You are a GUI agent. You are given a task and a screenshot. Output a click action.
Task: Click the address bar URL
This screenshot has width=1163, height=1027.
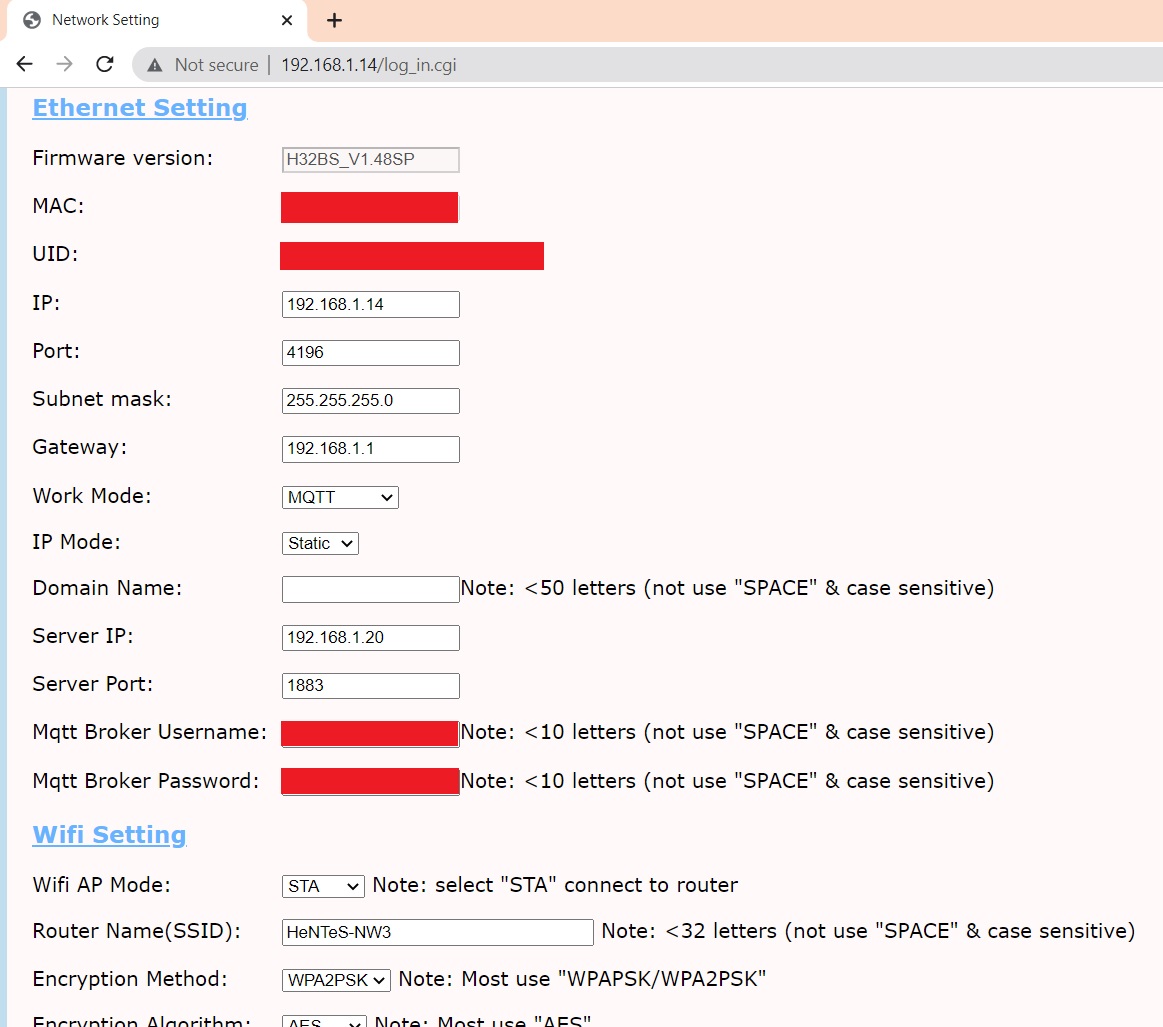pos(369,65)
